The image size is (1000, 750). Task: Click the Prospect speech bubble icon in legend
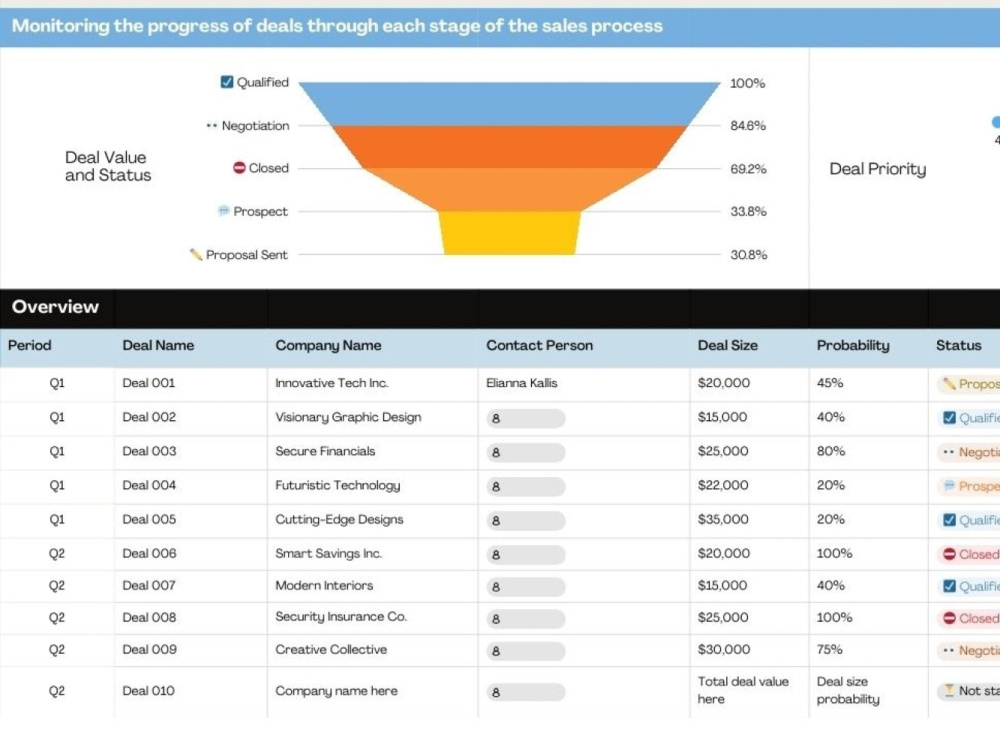[x=223, y=210]
